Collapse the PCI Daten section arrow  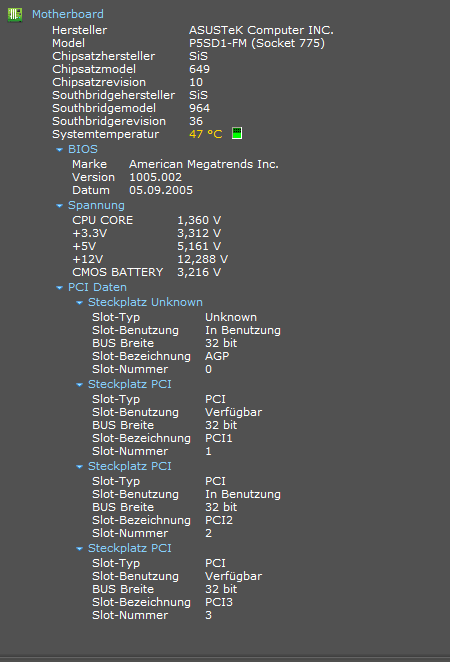pos(60,288)
